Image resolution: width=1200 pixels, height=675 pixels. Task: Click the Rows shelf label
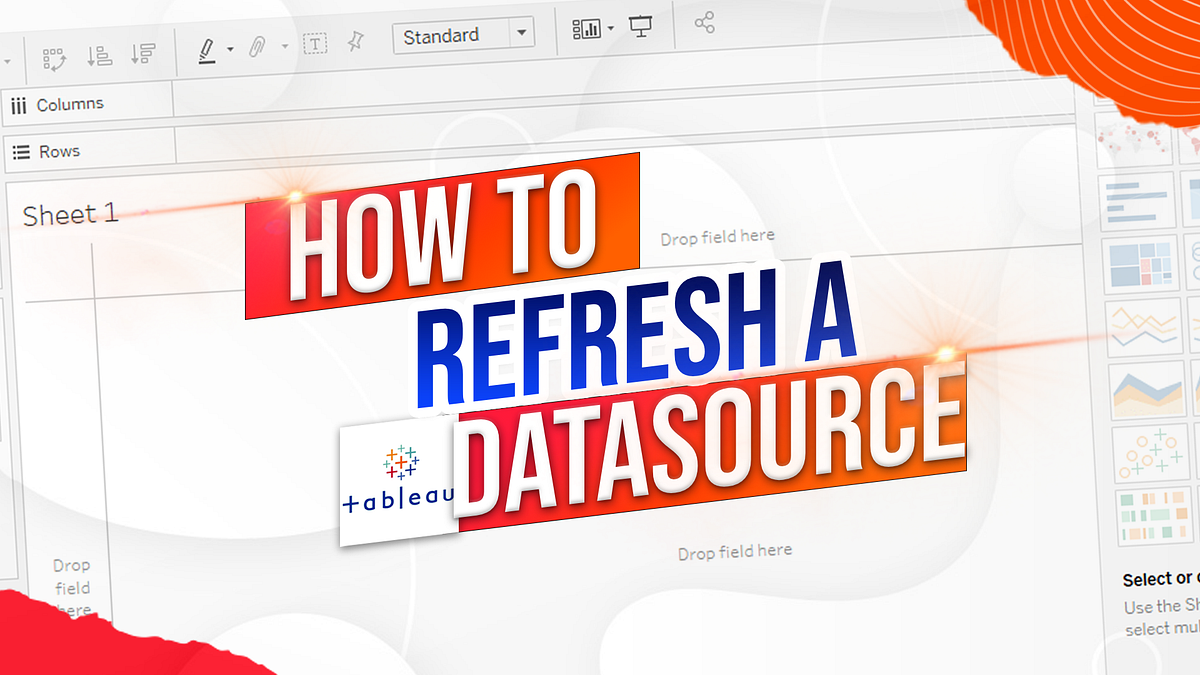pos(58,151)
